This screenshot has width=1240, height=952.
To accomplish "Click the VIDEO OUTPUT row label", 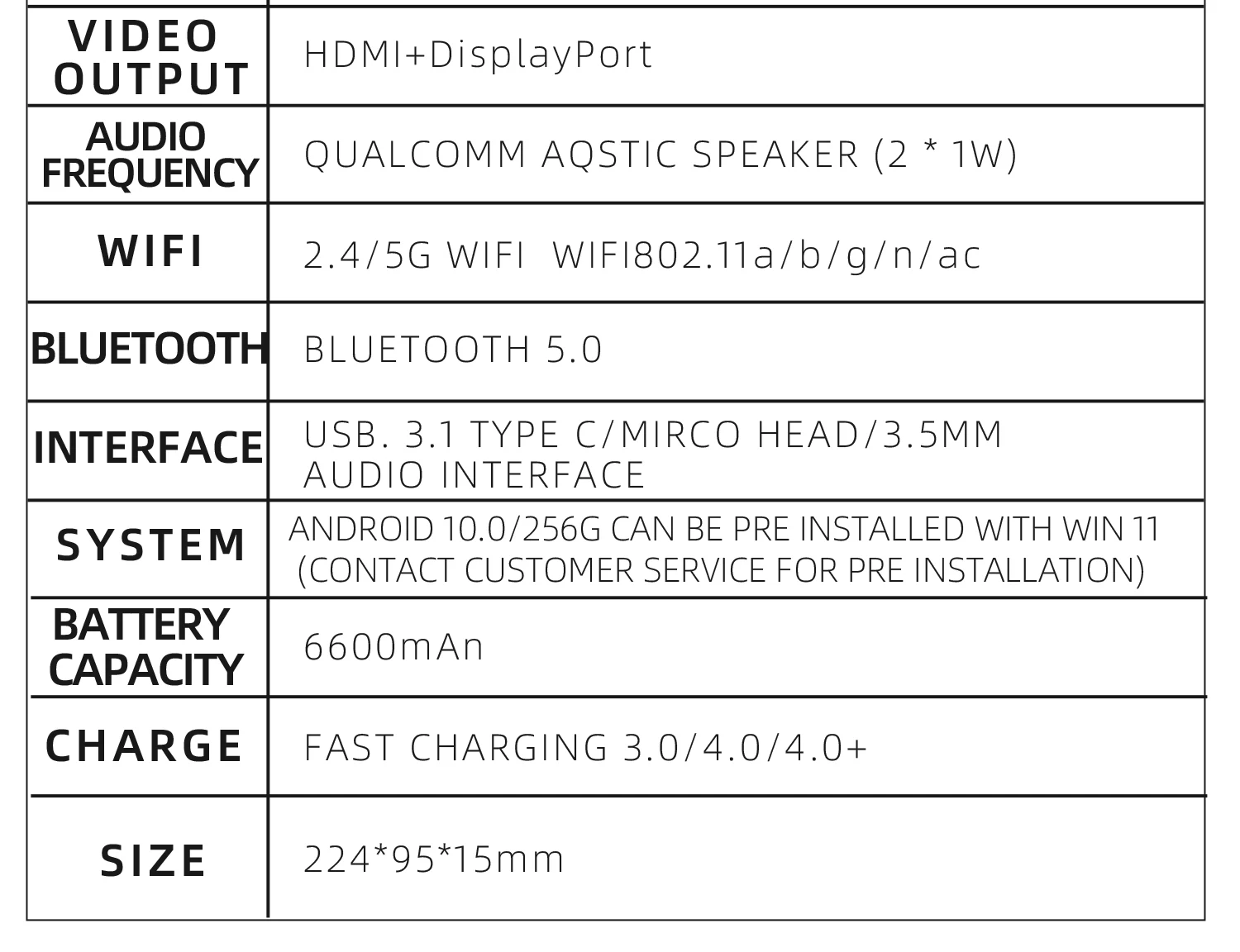I will [150, 58].
